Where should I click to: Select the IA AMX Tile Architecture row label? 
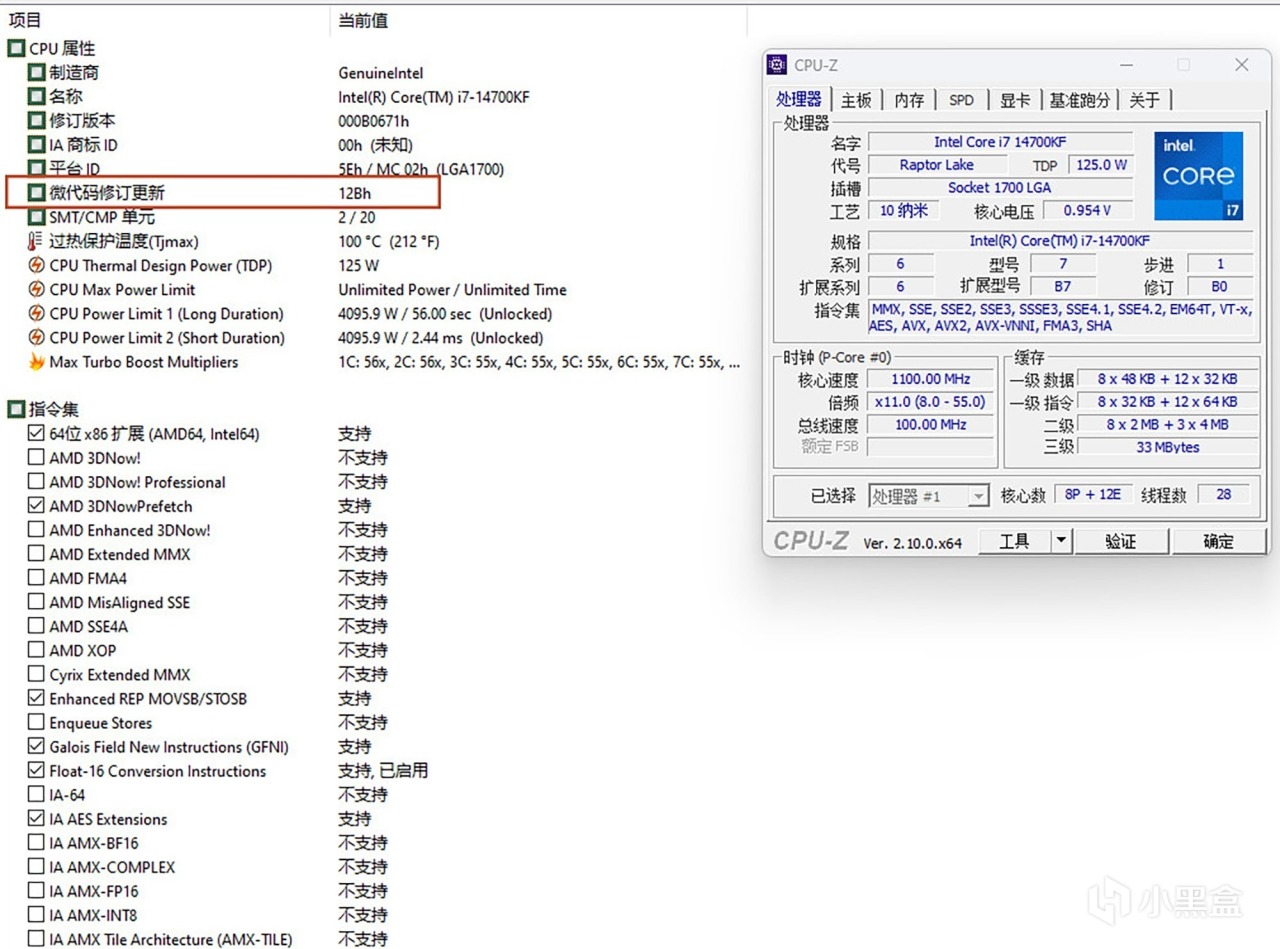coord(171,940)
